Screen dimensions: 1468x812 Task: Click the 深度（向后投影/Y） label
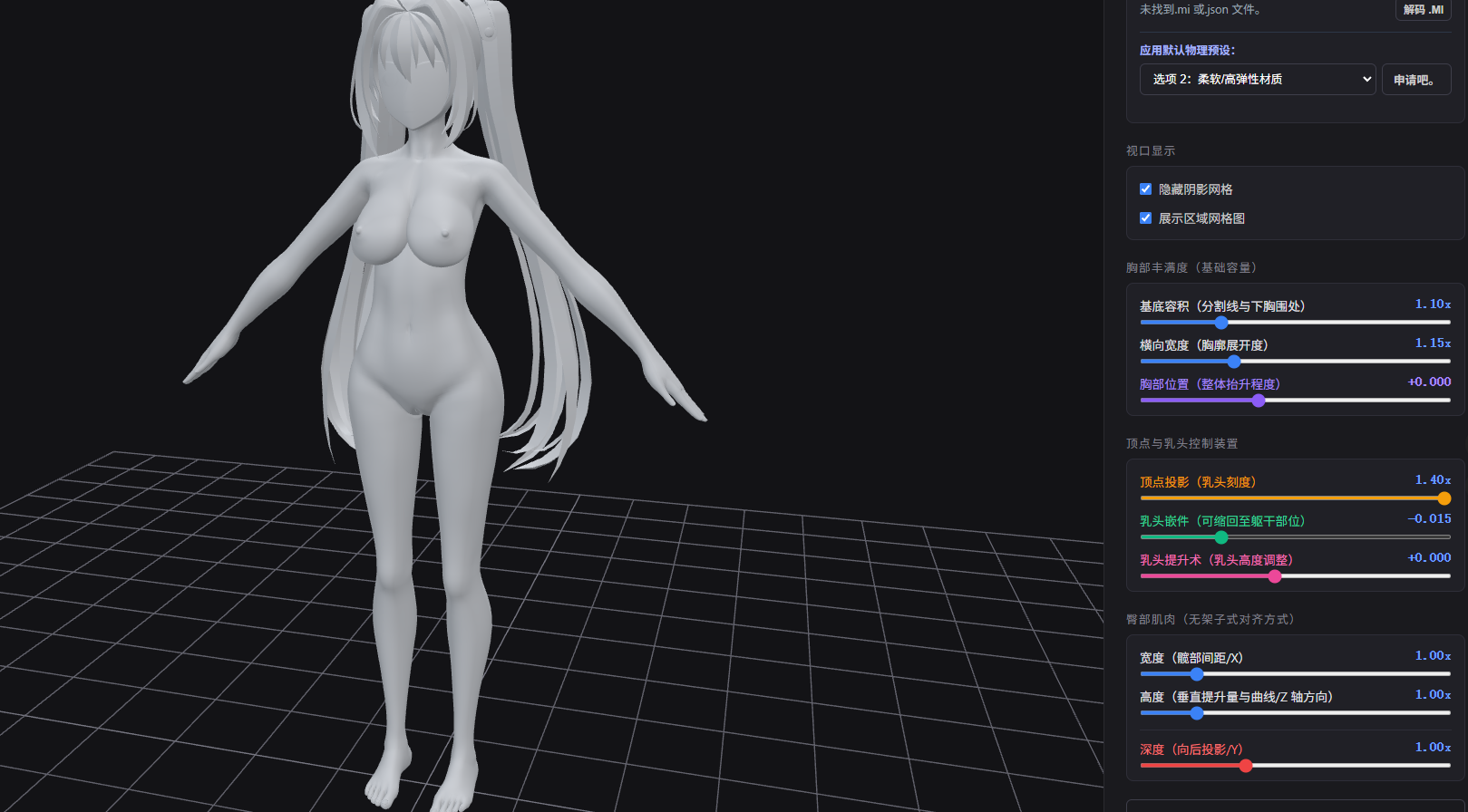tap(1191, 750)
